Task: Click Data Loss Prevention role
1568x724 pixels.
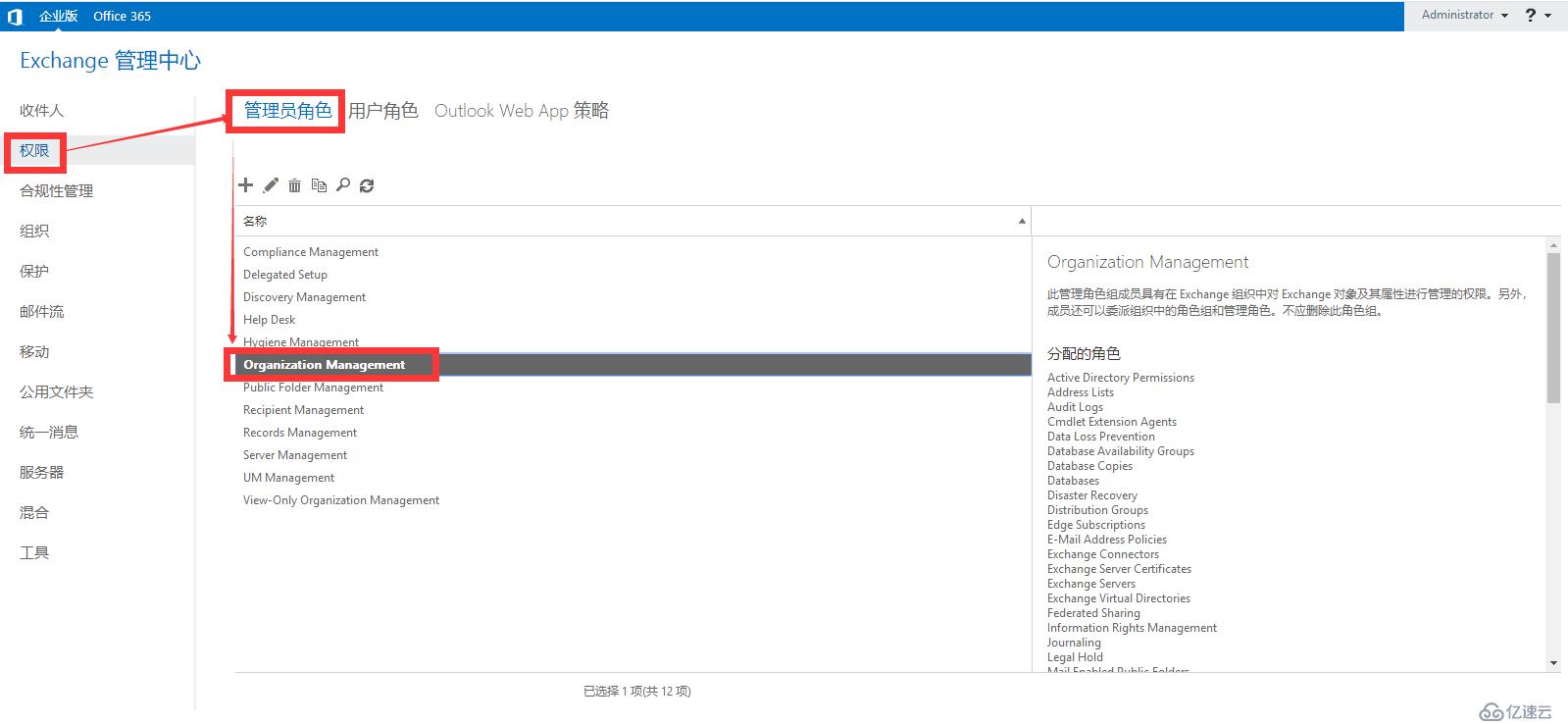Action: [x=1101, y=437]
